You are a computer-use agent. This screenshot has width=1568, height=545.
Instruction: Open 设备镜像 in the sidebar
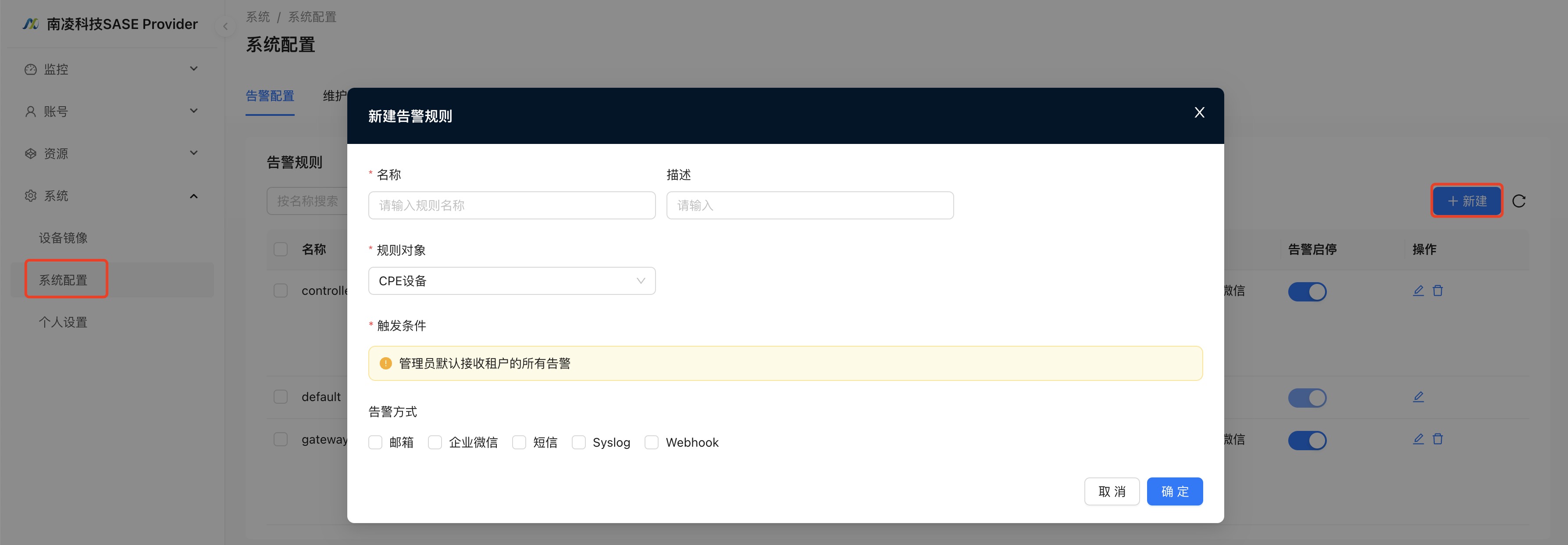coord(63,237)
